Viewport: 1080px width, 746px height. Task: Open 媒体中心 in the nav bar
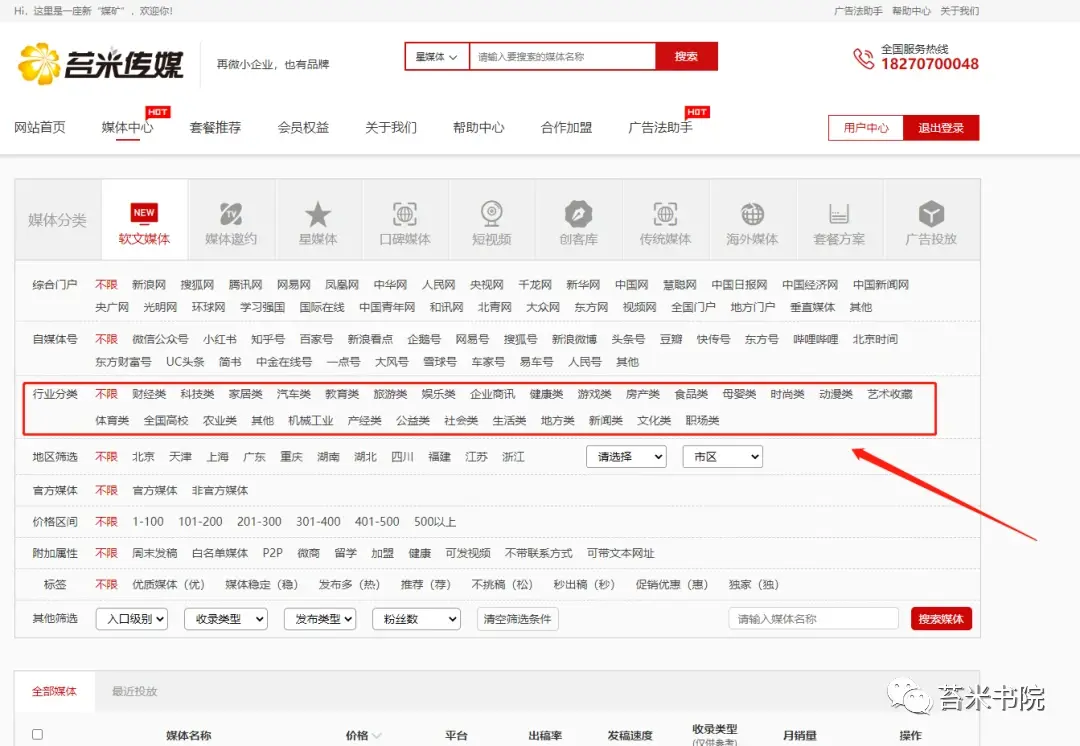tap(127, 127)
